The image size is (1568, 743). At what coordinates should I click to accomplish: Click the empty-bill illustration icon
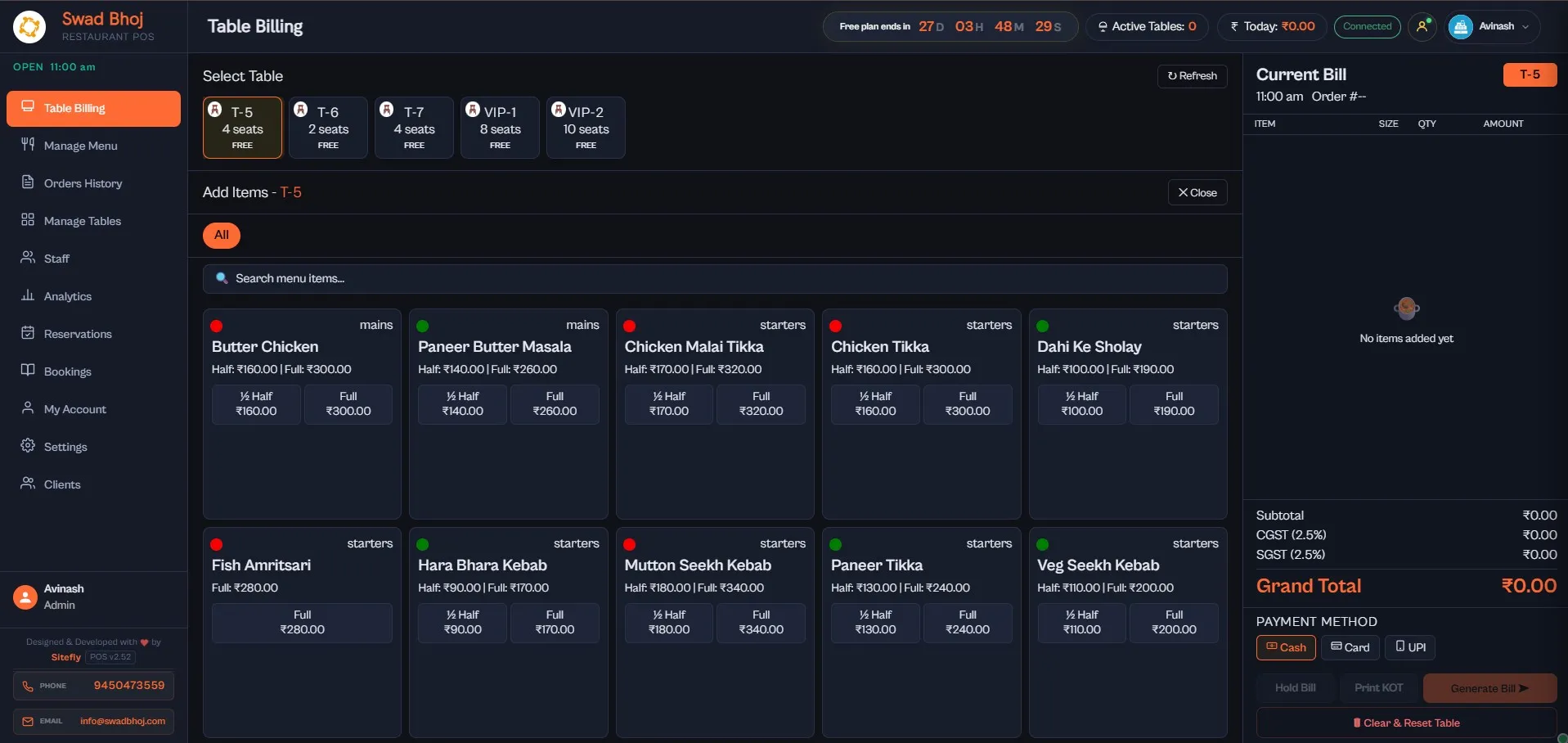pyautogui.click(x=1407, y=309)
